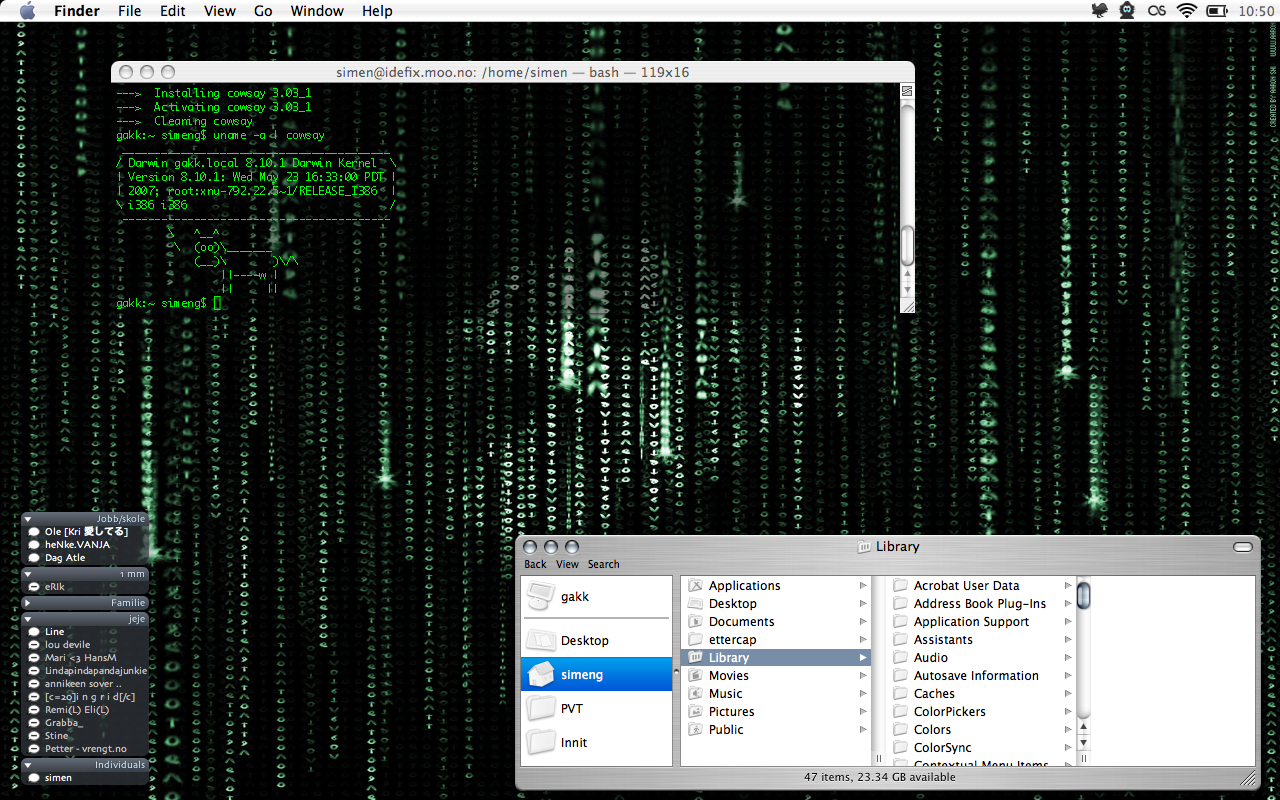Viewport: 1280px width, 800px height.
Task: Select the gakk disk in Finder sidebar
Action: [596, 597]
